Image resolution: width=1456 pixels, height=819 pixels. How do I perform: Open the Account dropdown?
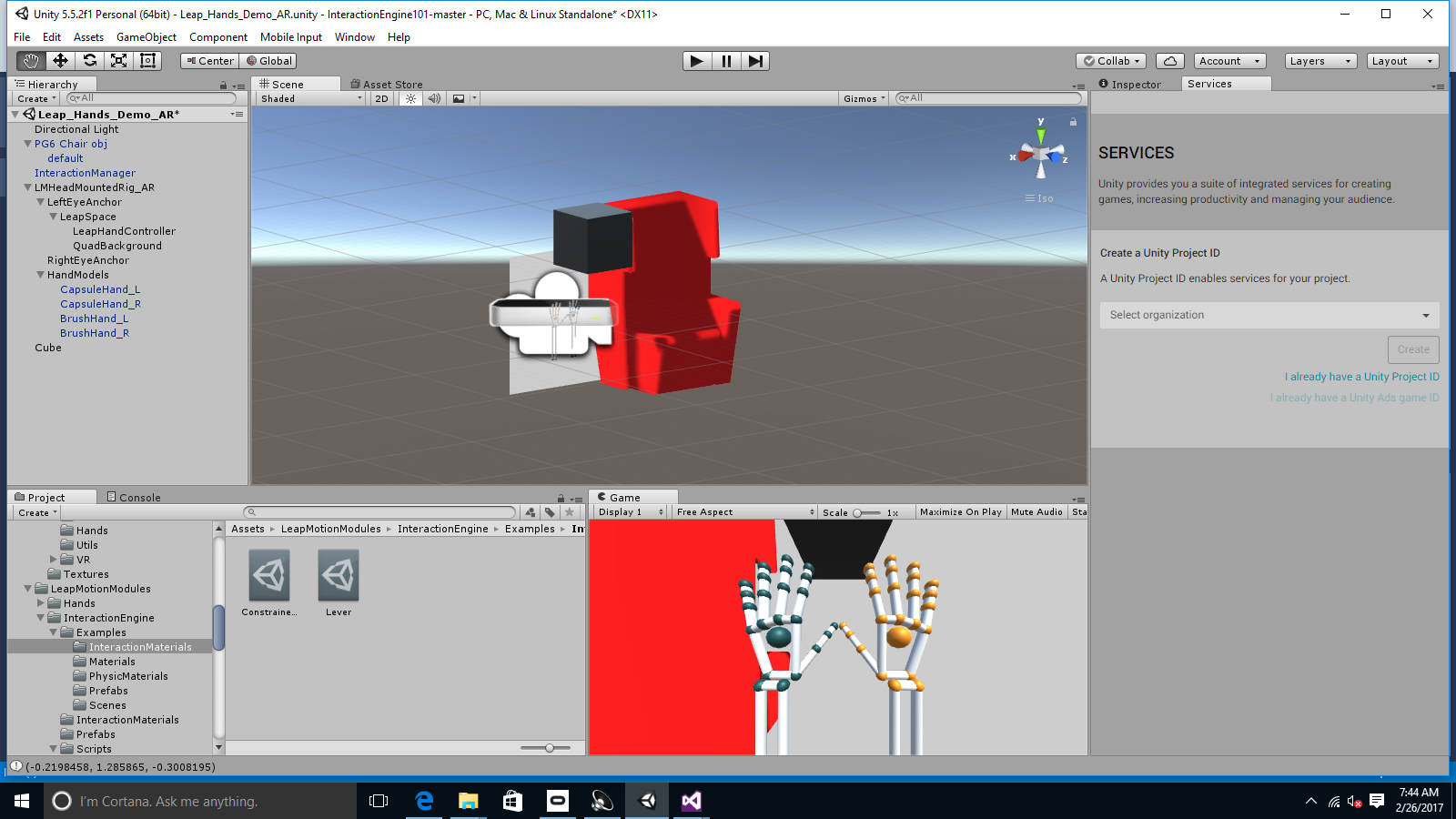1229,61
